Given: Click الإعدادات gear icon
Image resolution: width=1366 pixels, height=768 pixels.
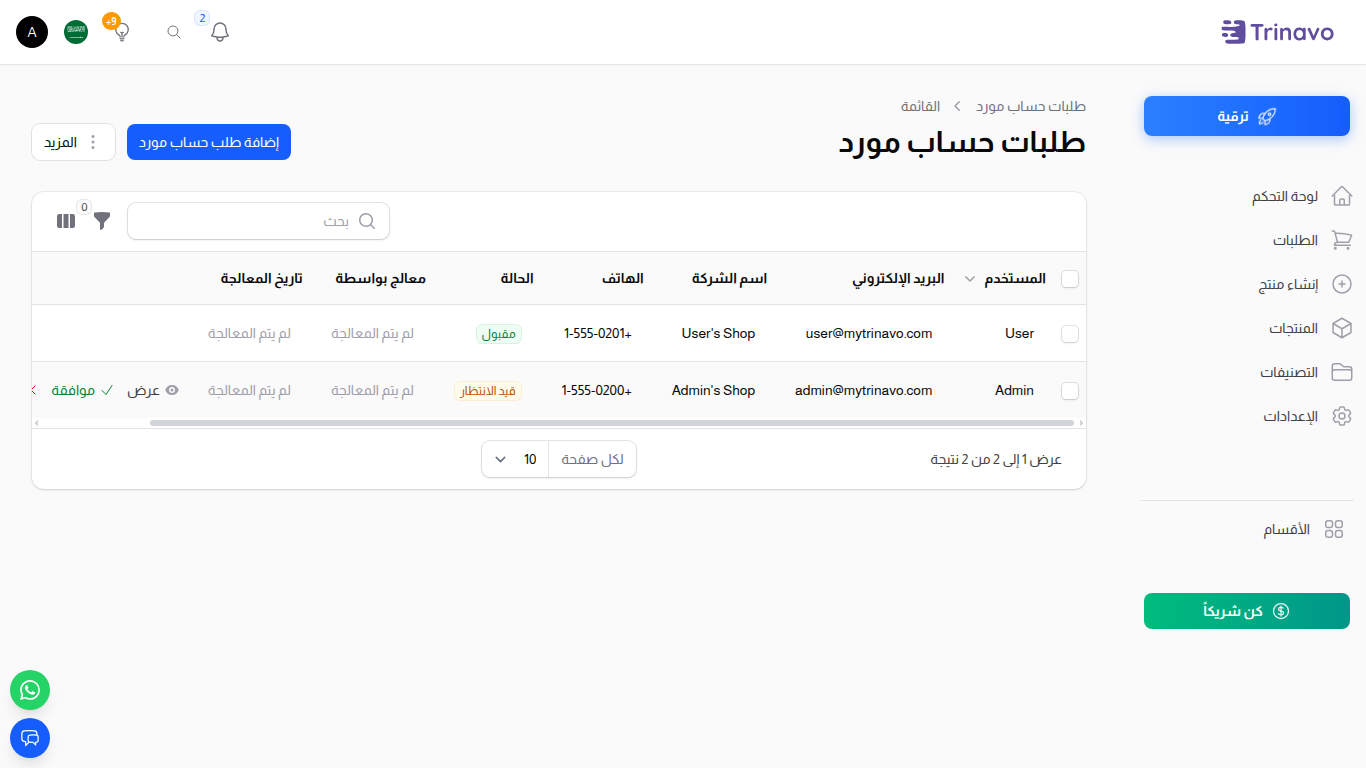Looking at the screenshot, I should tap(1342, 416).
